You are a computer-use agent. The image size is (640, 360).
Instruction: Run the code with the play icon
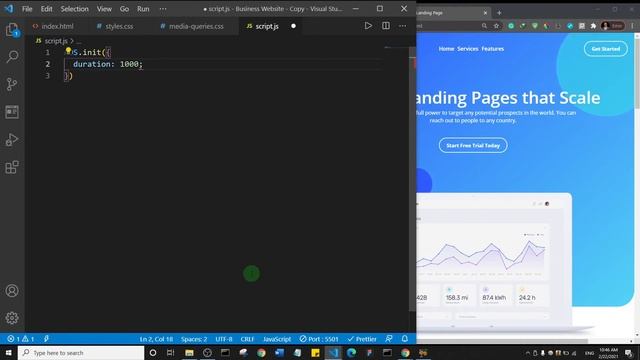coord(368,26)
